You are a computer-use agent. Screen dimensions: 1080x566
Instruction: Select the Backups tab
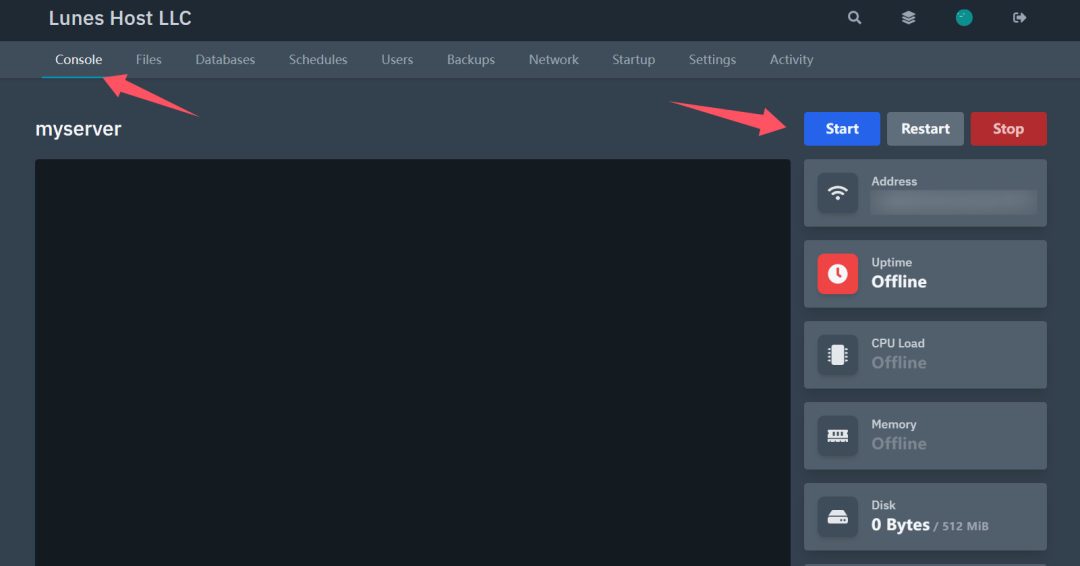pyautogui.click(x=471, y=60)
